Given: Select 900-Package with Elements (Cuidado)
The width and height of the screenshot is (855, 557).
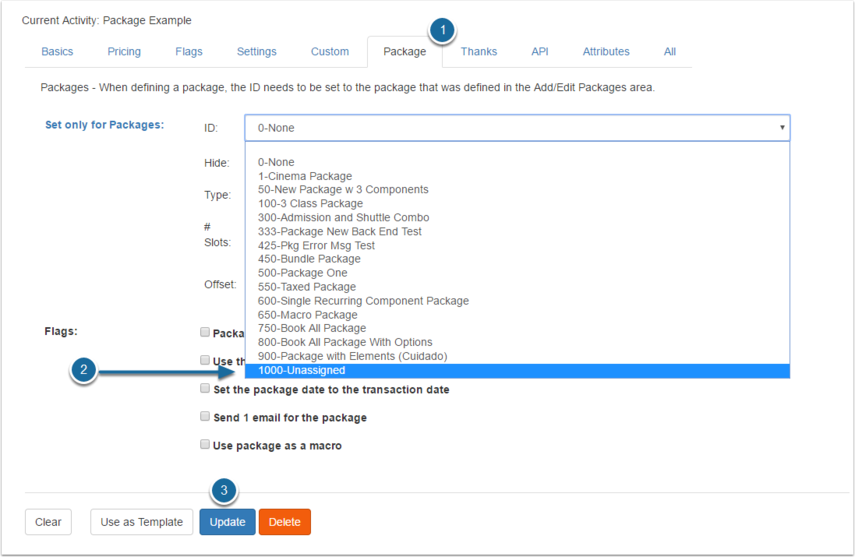Looking at the screenshot, I should (517, 356).
